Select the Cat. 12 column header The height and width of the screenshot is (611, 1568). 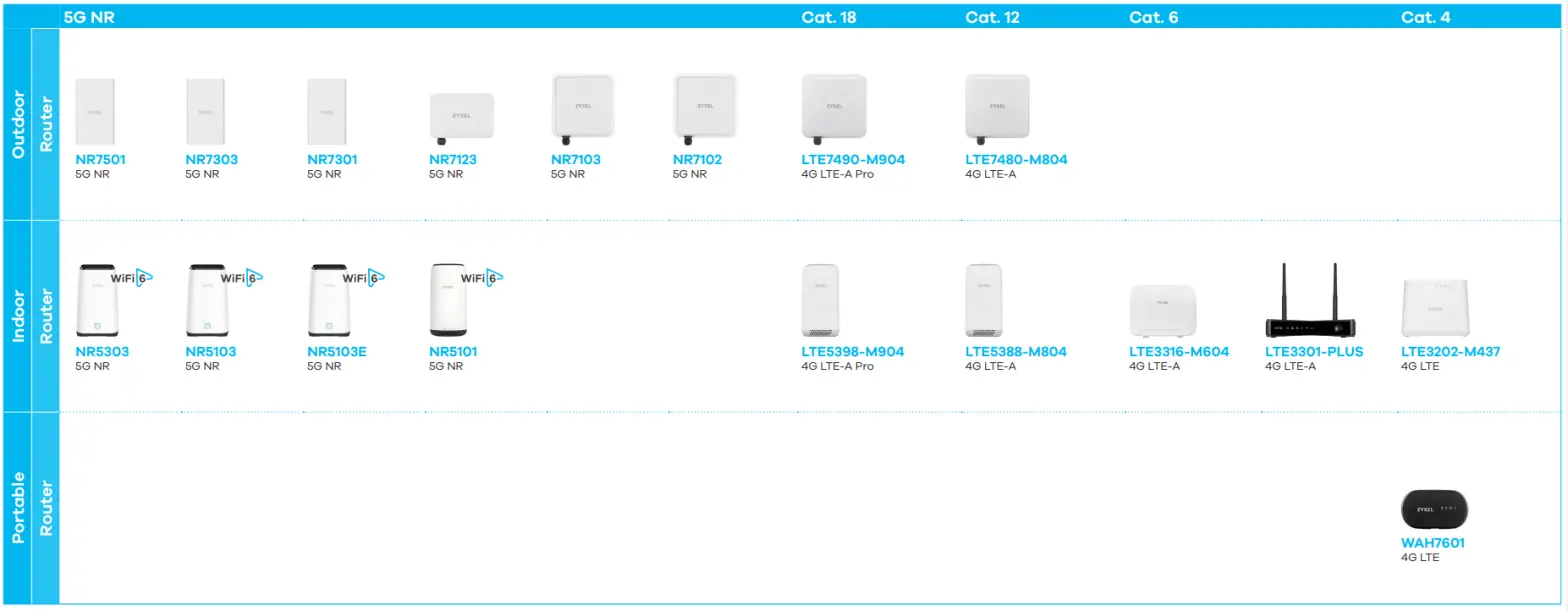[992, 17]
